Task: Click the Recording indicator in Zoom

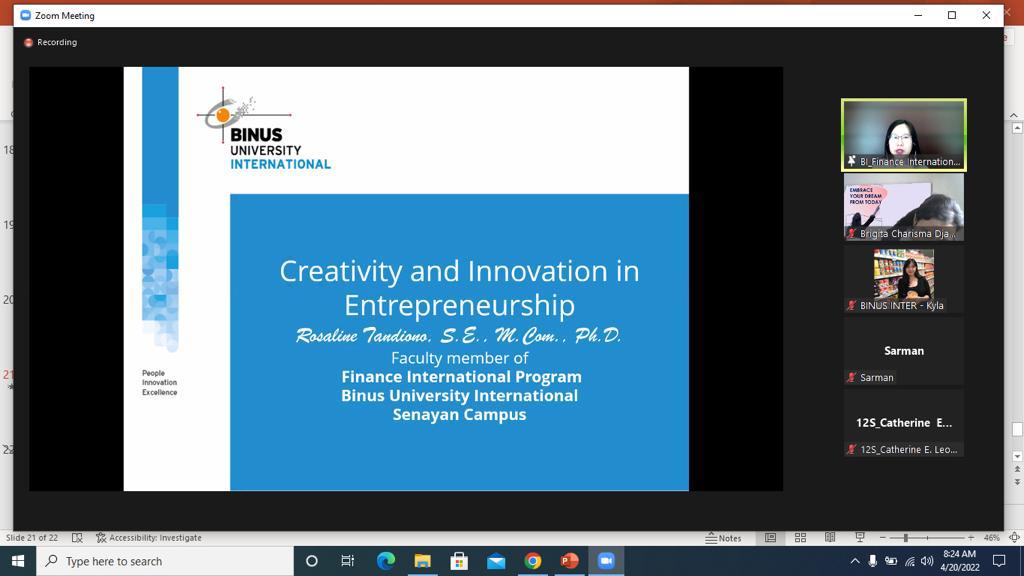Action: click(50, 42)
